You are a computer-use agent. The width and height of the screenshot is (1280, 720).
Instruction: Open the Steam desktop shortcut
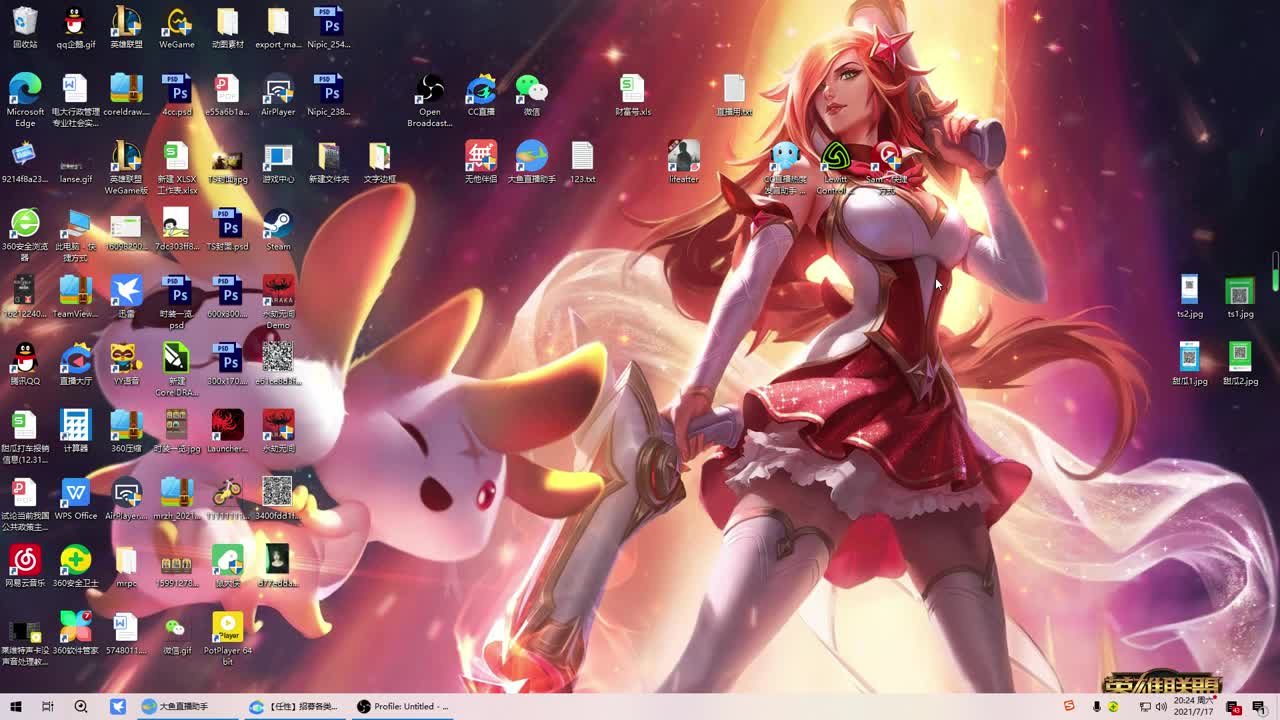point(278,224)
